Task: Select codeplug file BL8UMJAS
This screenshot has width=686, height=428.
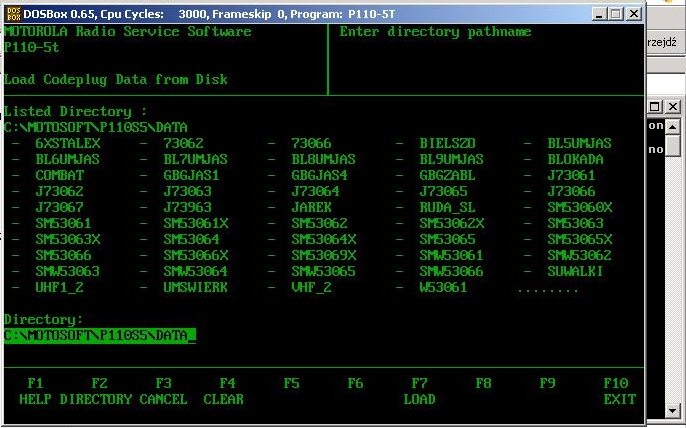Action: (324, 159)
